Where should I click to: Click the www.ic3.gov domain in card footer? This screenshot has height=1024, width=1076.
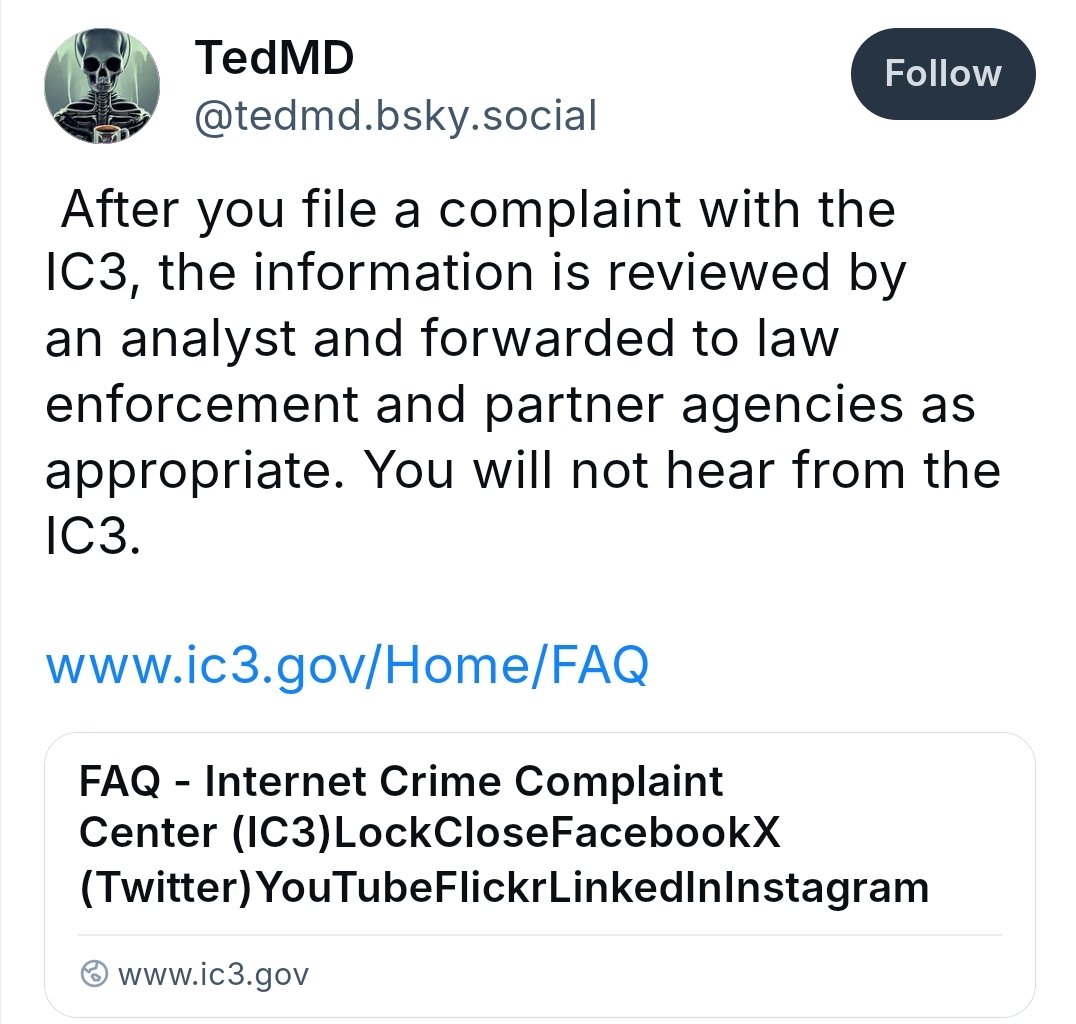pyautogui.click(x=213, y=974)
